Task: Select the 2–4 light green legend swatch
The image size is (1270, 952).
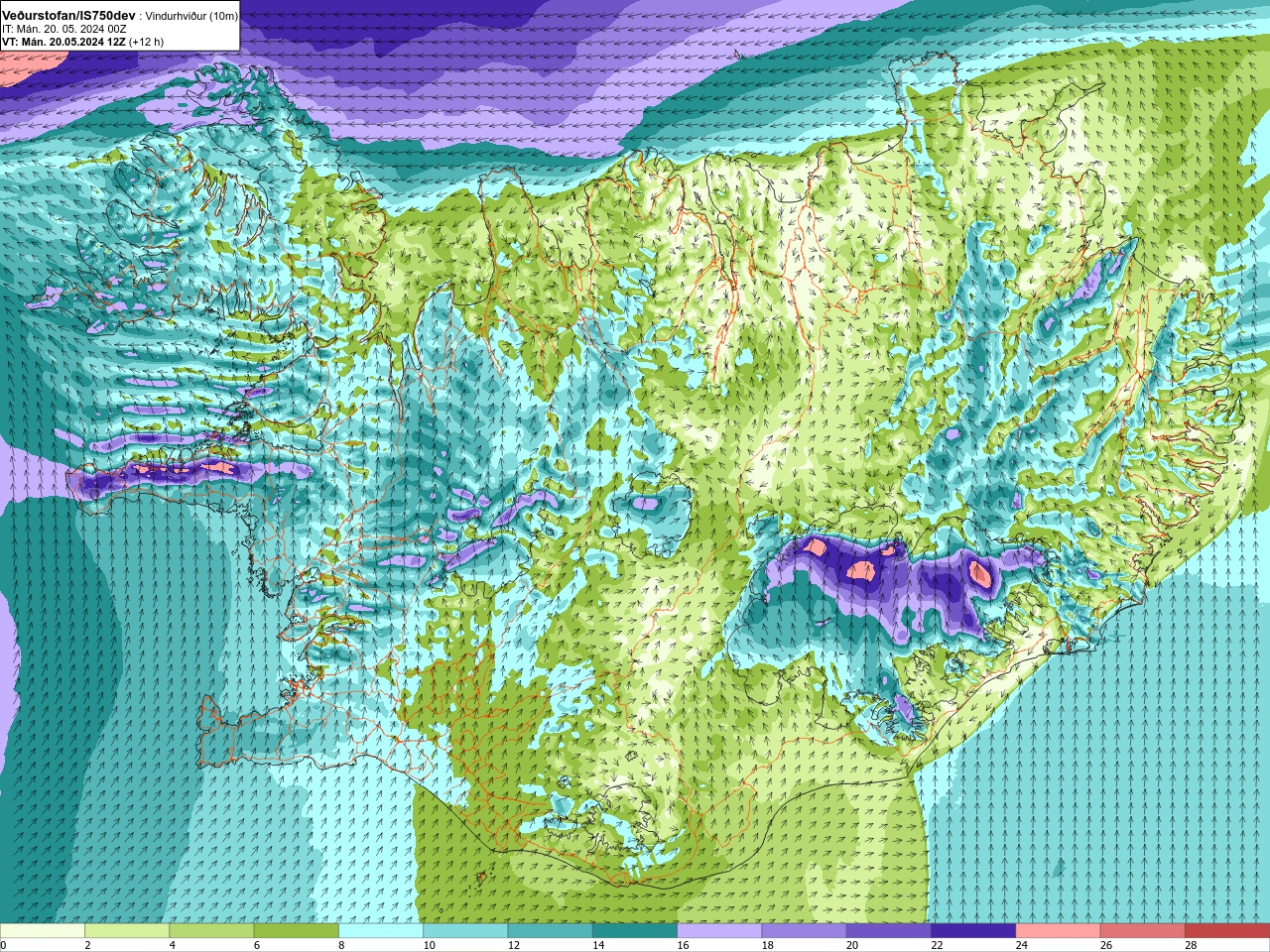Action: click(127, 930)
